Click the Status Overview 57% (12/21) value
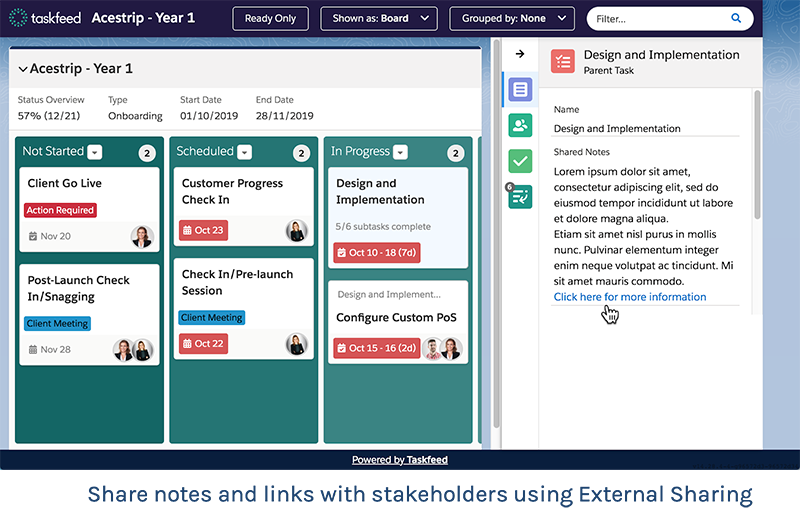This screenshot has height=519, width=800. coord(49,116)
